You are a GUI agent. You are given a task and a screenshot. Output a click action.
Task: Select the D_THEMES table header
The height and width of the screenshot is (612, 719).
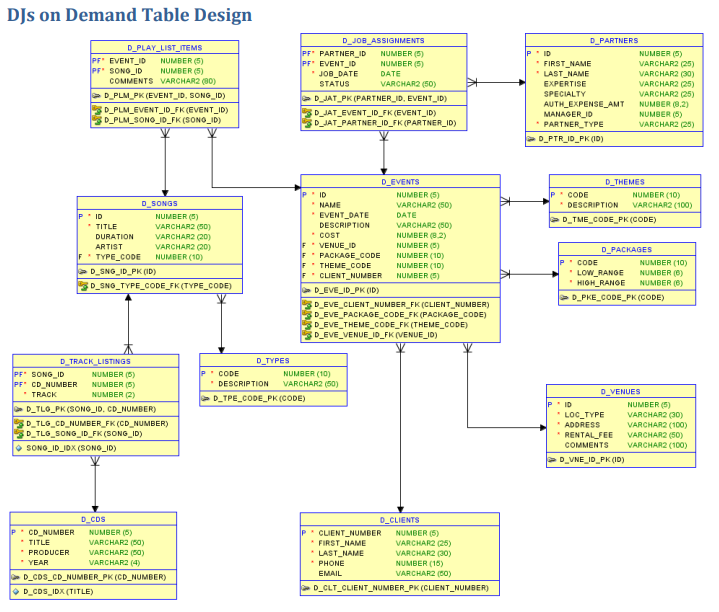tap(625, 182)
